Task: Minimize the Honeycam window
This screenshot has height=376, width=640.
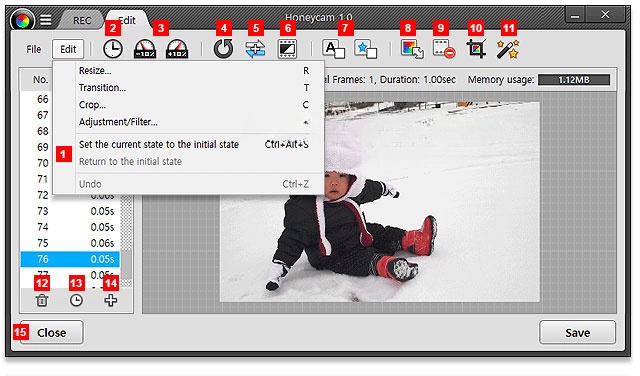Action: (x=575, y=16)
